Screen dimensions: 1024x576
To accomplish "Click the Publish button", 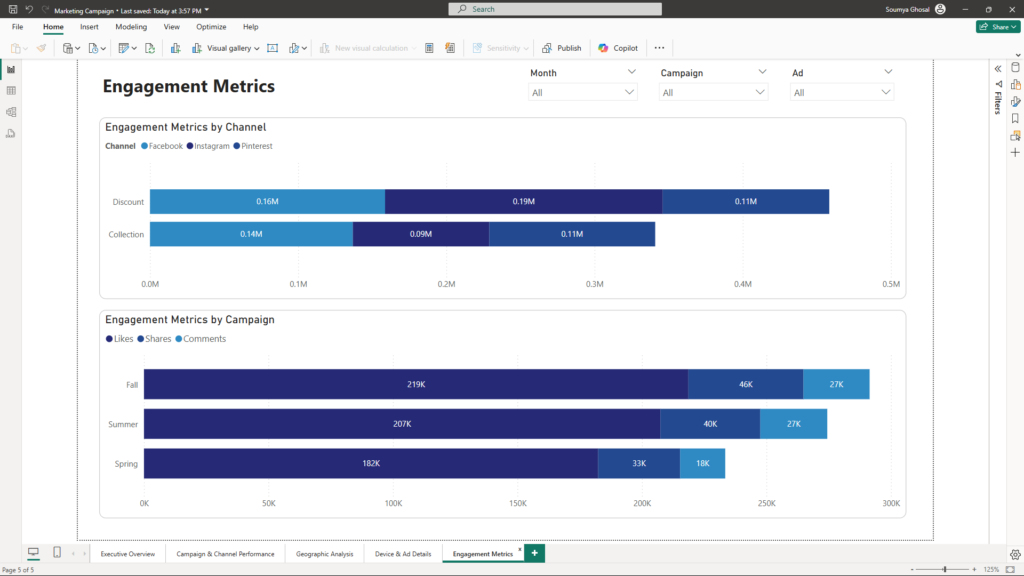I will point(562,48).
